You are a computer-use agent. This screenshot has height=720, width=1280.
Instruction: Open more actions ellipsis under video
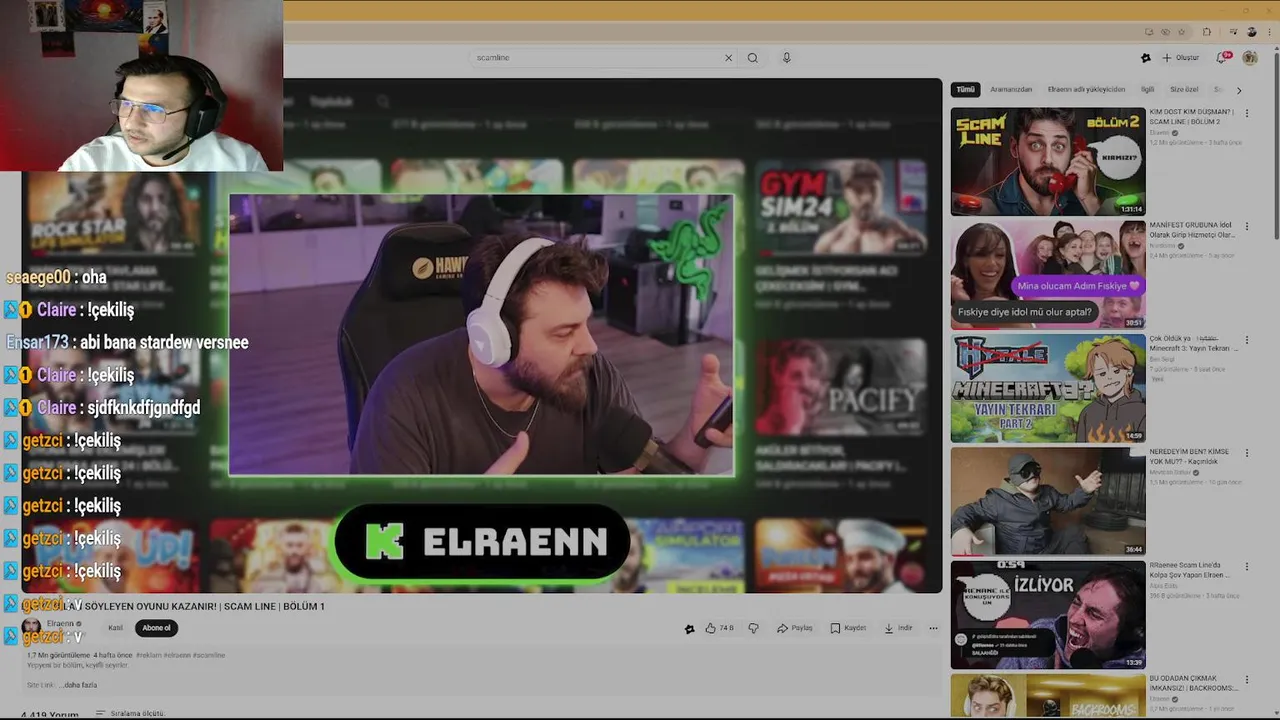(933, 628)
